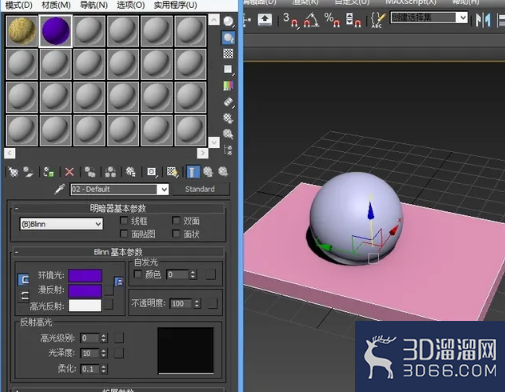This screenshot has height=392, width=505.
Task: Click Edit Named Selection Sets icon
Action: point(378,20)
